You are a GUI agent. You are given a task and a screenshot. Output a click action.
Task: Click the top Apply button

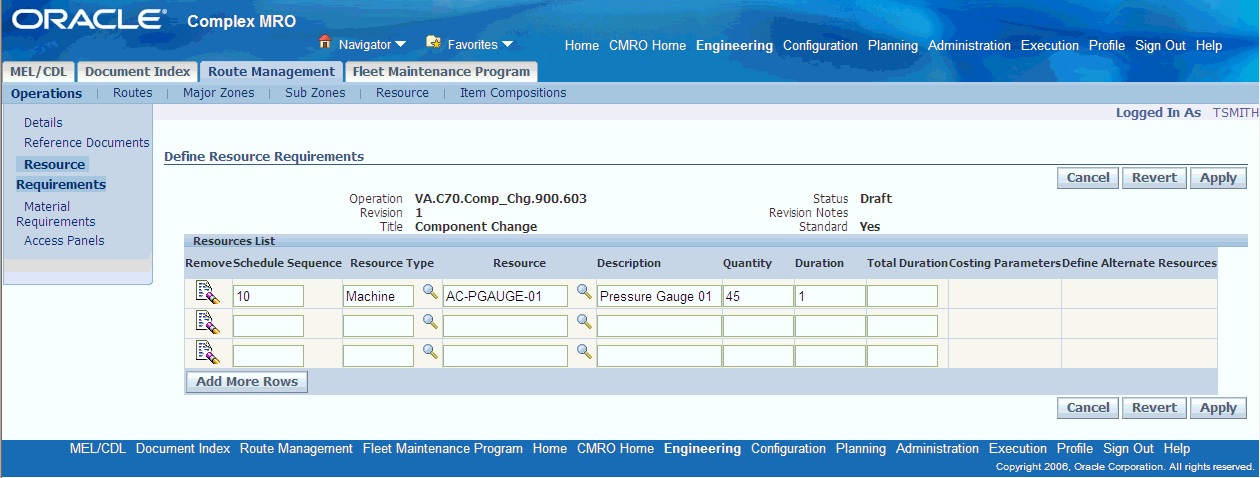(1218, 178)
